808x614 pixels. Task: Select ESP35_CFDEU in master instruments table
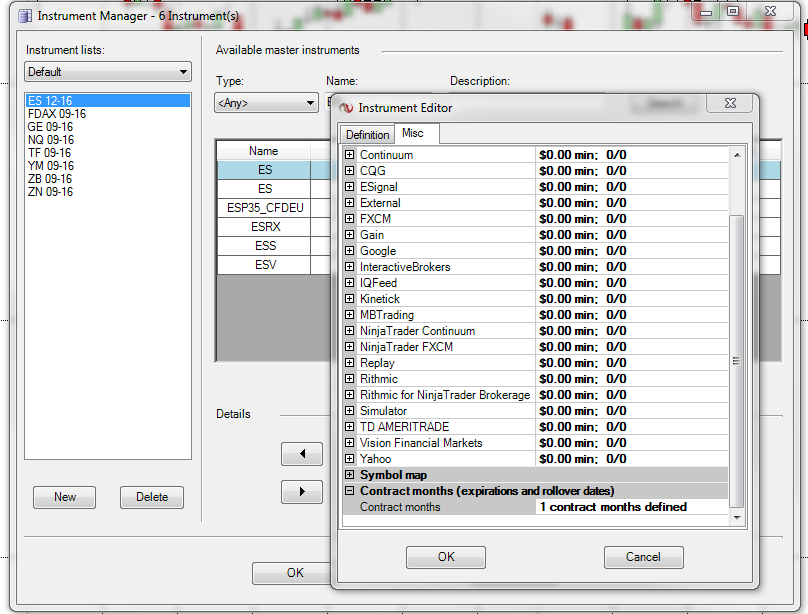pyautogui.click(x=264, y=208)
